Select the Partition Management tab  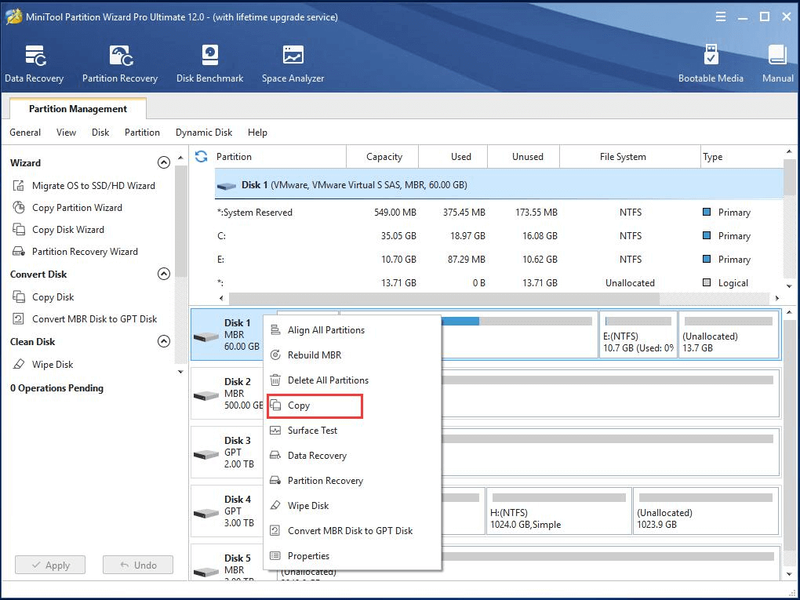coord(78,109)
